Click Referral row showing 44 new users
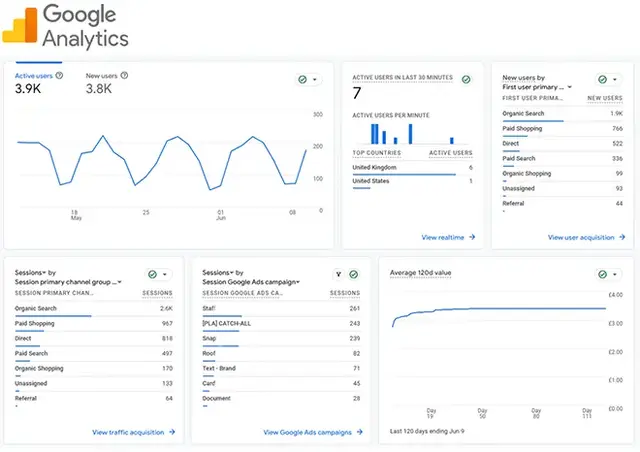 coord(562,205)
